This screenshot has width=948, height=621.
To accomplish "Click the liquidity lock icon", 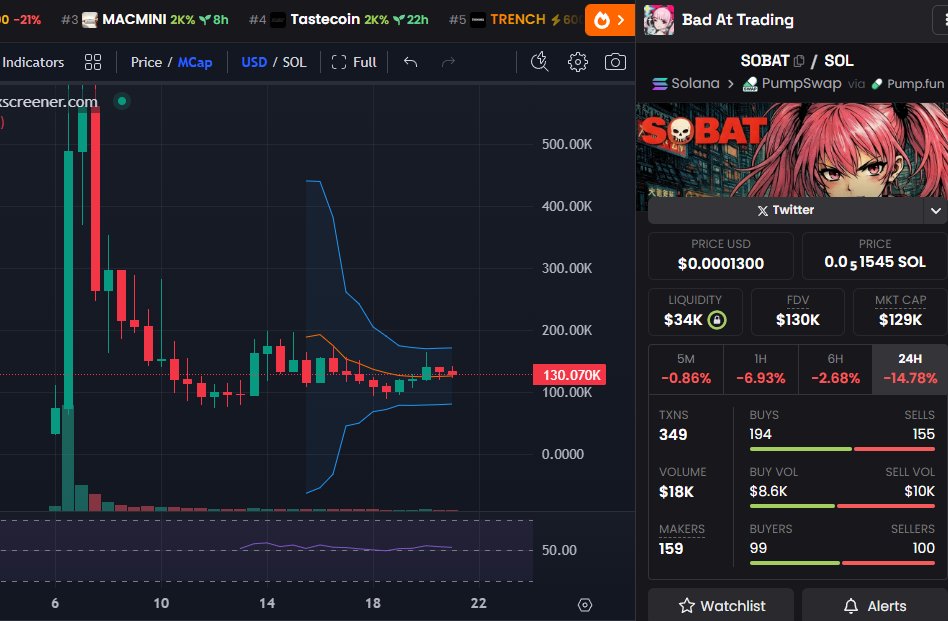I will pyautogui.click(x=716, y=320).
